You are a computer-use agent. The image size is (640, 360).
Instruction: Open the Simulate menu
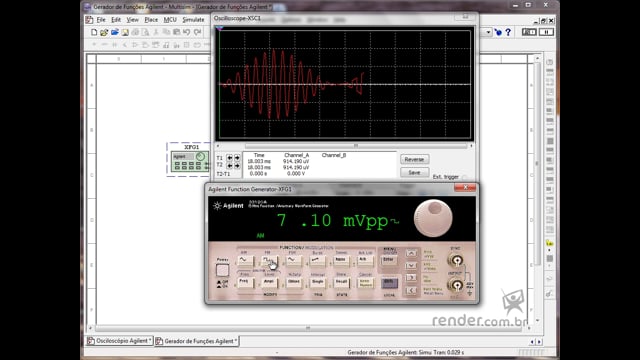(x=193, y=20)
